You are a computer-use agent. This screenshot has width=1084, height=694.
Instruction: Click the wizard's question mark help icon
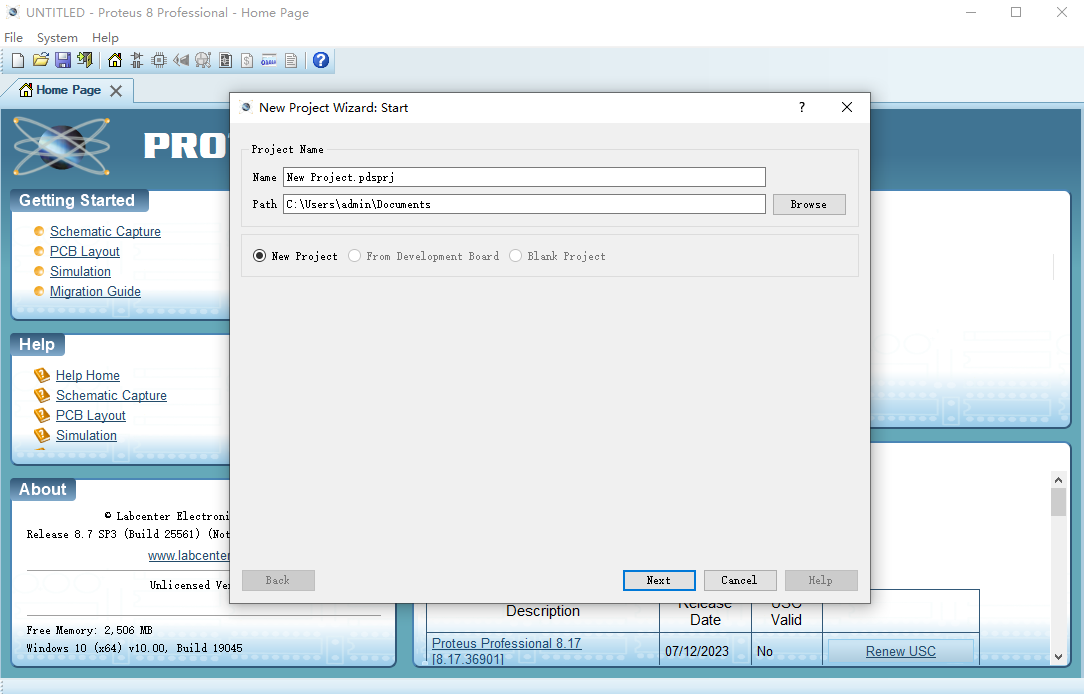(802, 107)
